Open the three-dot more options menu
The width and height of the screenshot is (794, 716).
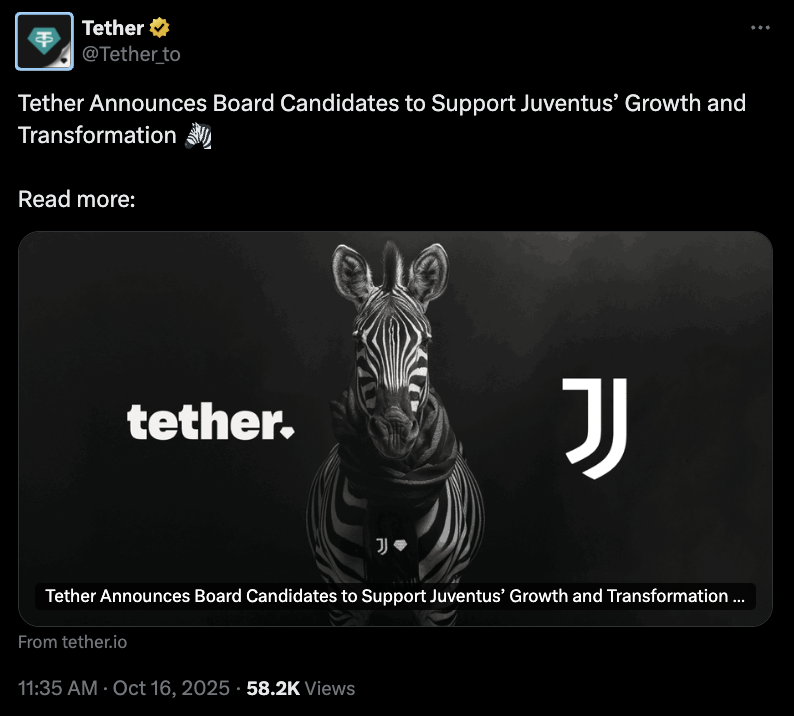pyautogui.click(x=760, y=27)
